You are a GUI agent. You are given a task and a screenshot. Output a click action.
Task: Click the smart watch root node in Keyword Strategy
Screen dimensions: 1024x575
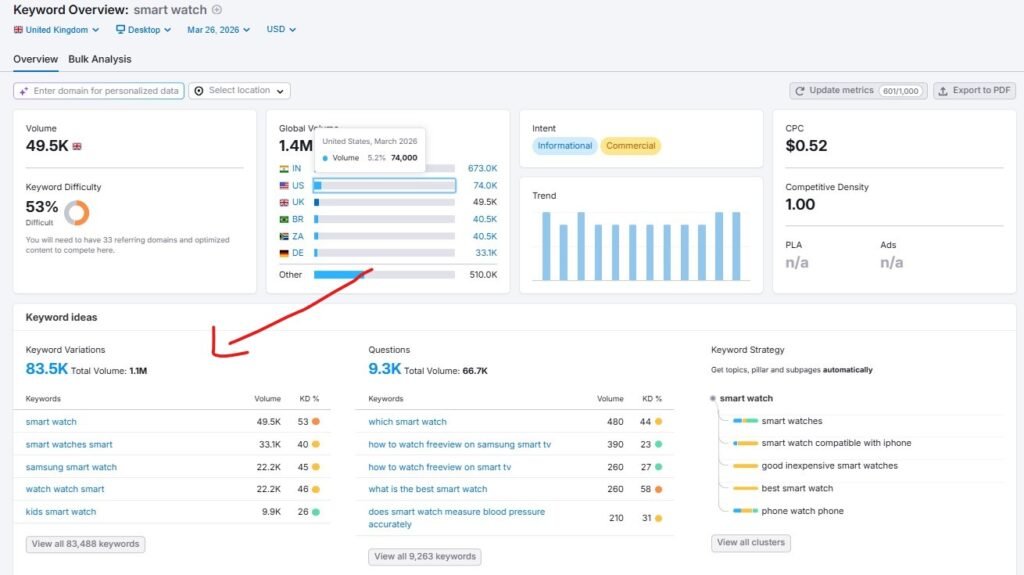[746, 399]
